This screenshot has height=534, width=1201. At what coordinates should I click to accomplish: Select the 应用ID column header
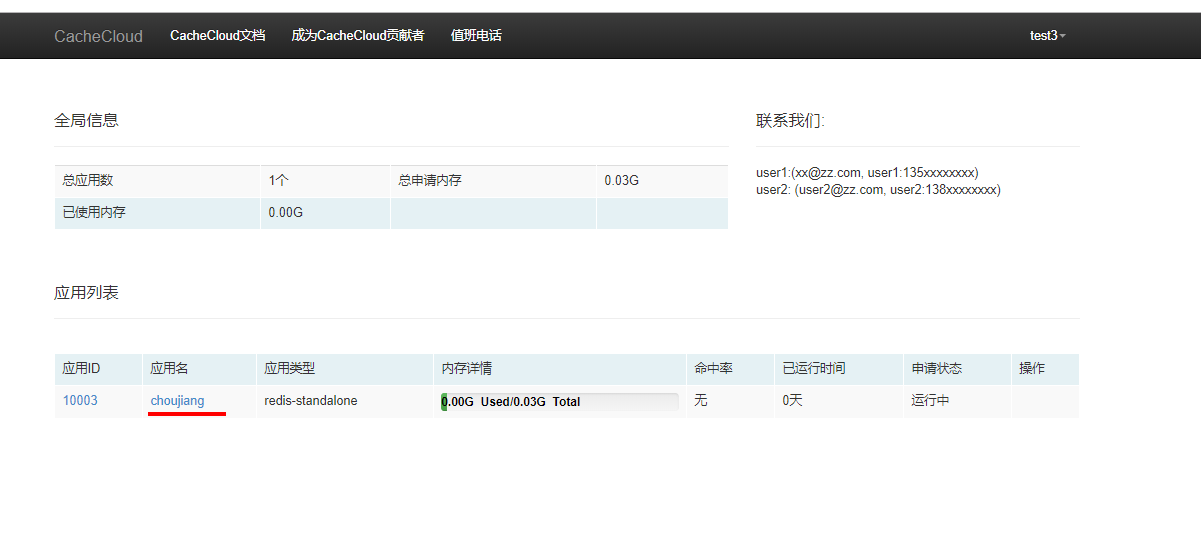click(x=98, y=369)
